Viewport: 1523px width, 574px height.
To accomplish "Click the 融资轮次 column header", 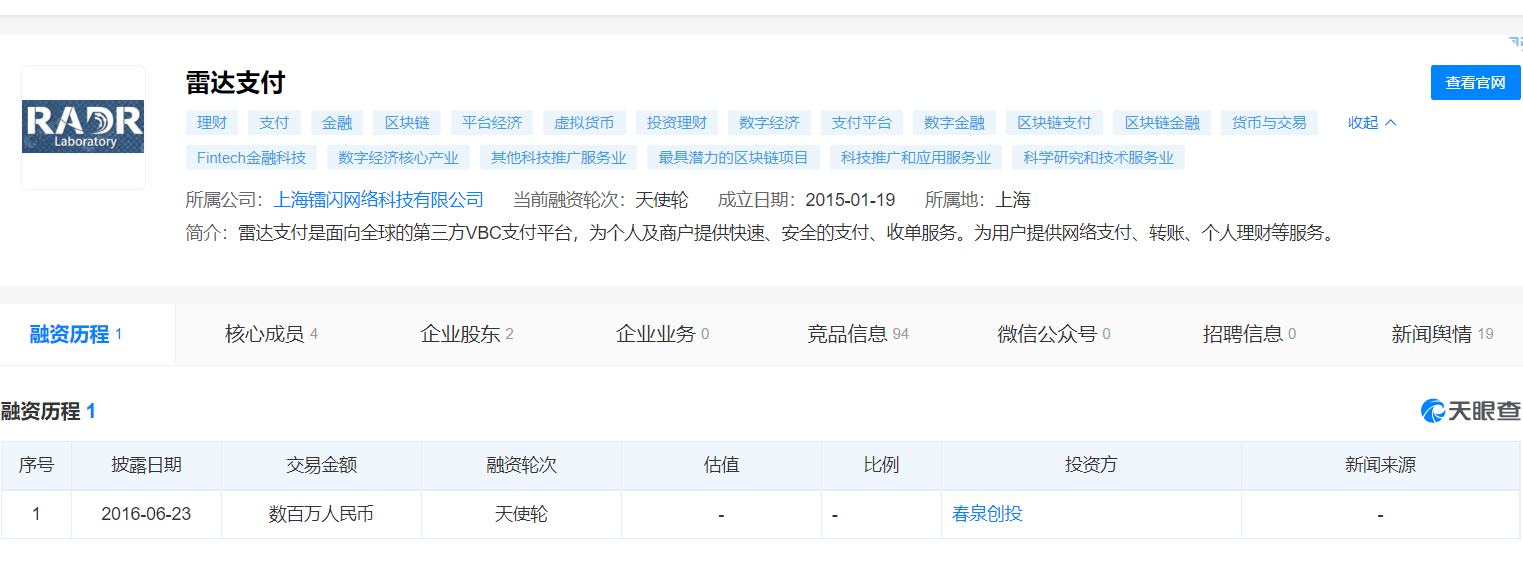I will (x=521, y=465).
